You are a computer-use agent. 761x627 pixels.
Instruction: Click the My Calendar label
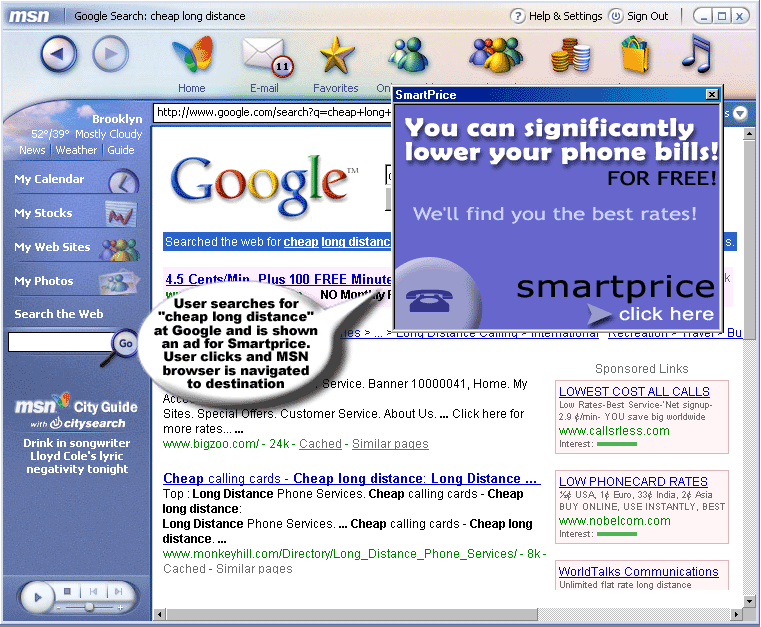point(49,179)
